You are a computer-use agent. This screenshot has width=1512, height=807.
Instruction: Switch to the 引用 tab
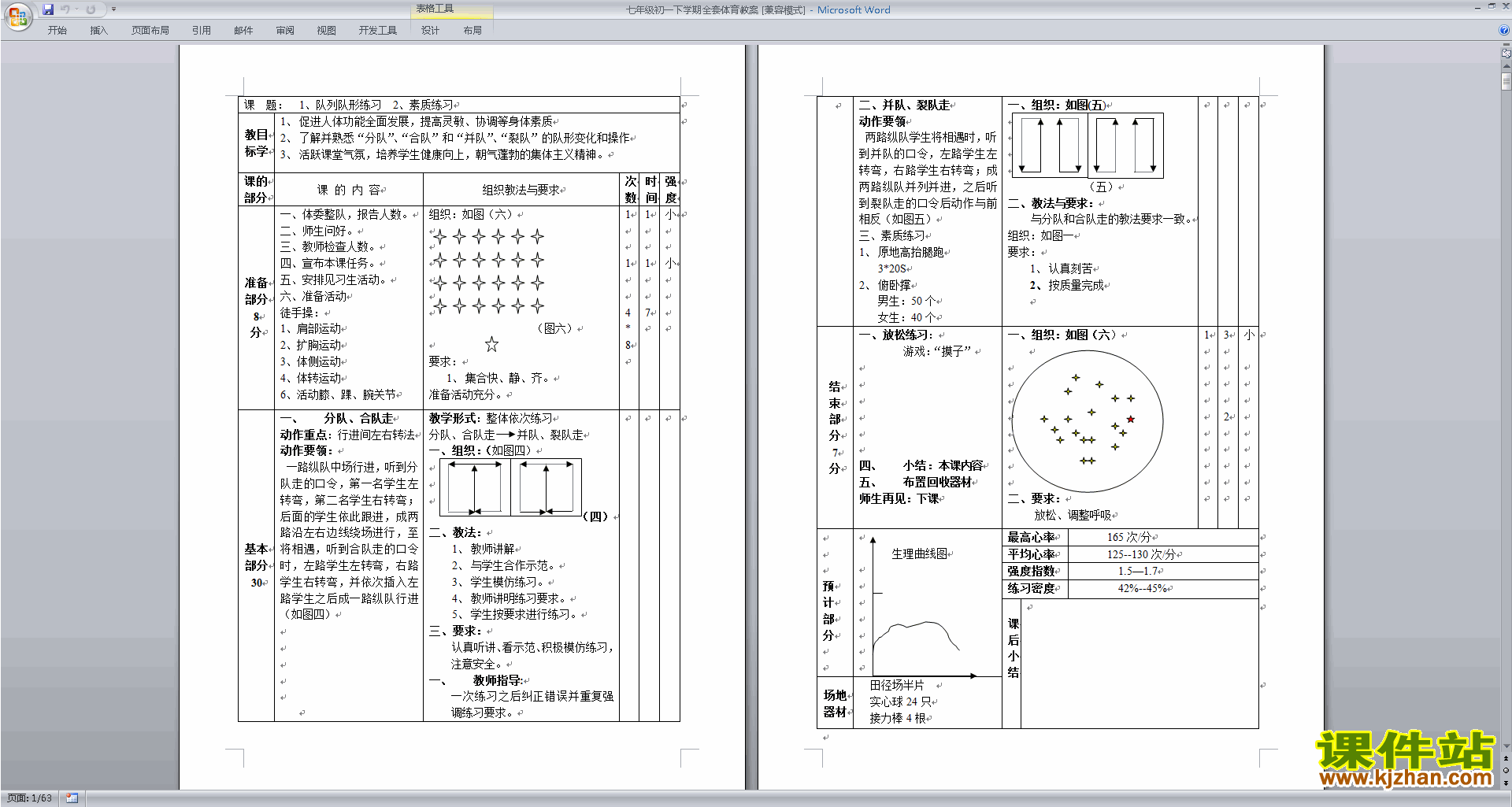click(x=202, y=31)
